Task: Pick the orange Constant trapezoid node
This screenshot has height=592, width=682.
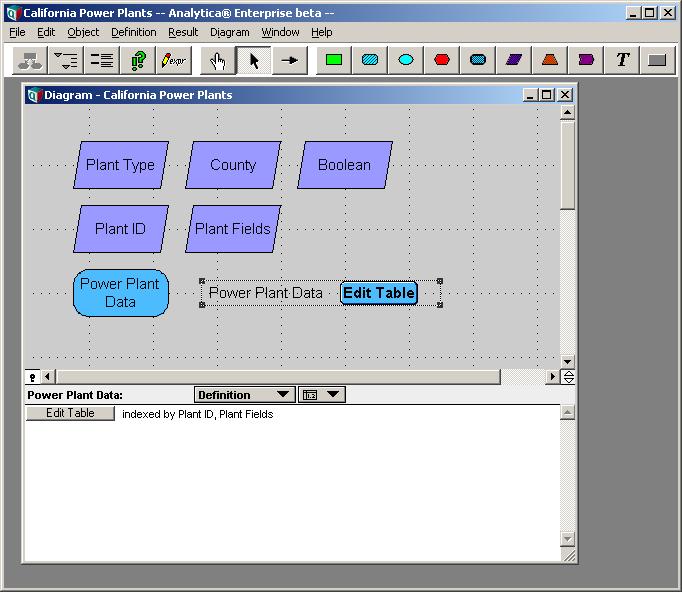Action: (x=550, y=60)
